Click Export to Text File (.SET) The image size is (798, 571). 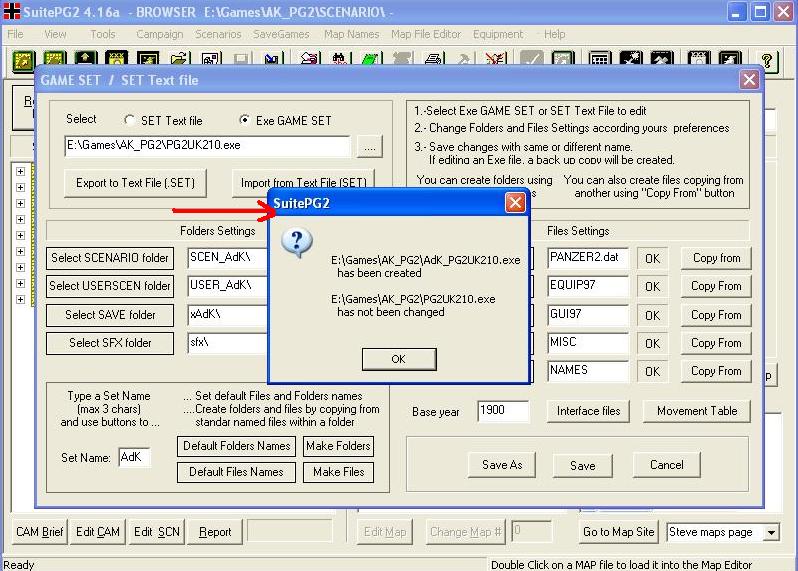coord(135,183)
